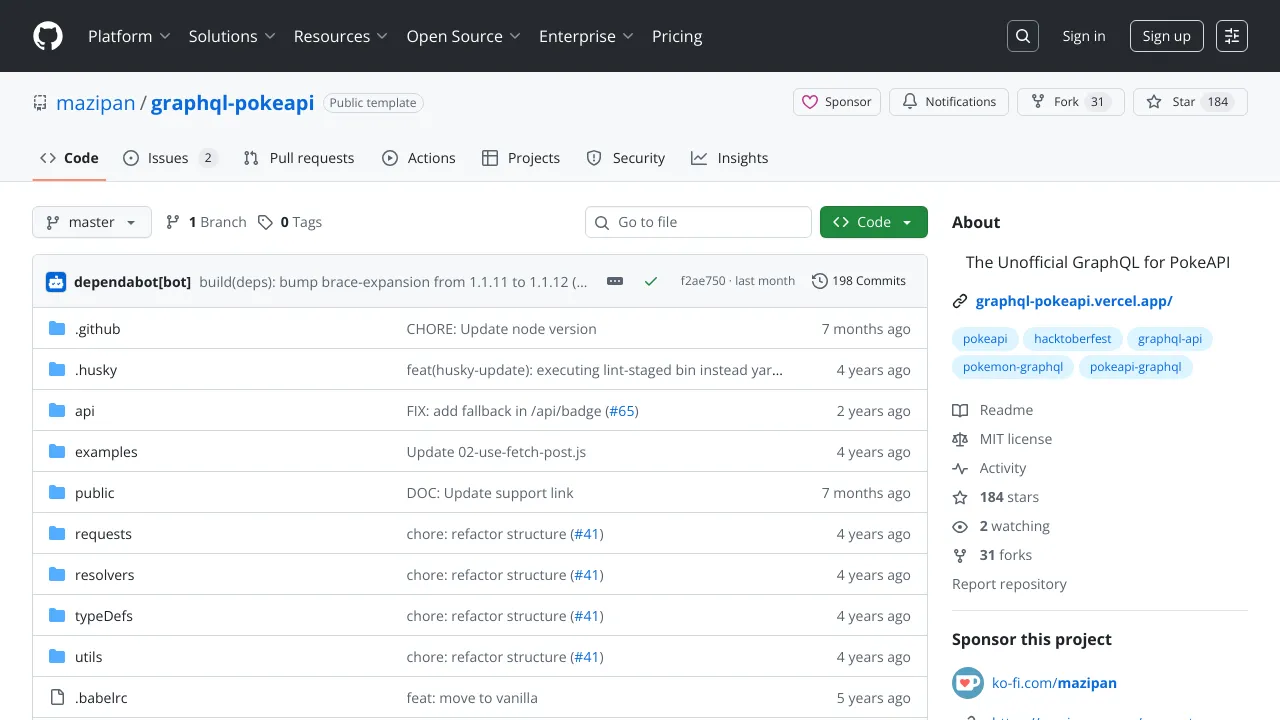Screen dimensions: 1280x720
Task: Open the Resources dropdown menu
Action: [340, 36]
